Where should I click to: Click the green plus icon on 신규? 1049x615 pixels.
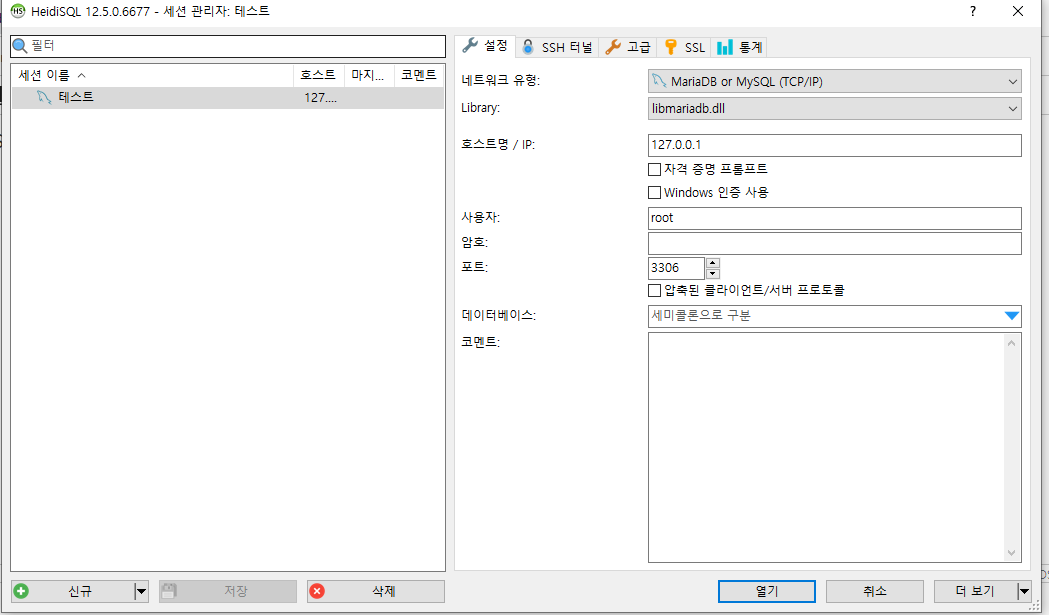point(21,591)
